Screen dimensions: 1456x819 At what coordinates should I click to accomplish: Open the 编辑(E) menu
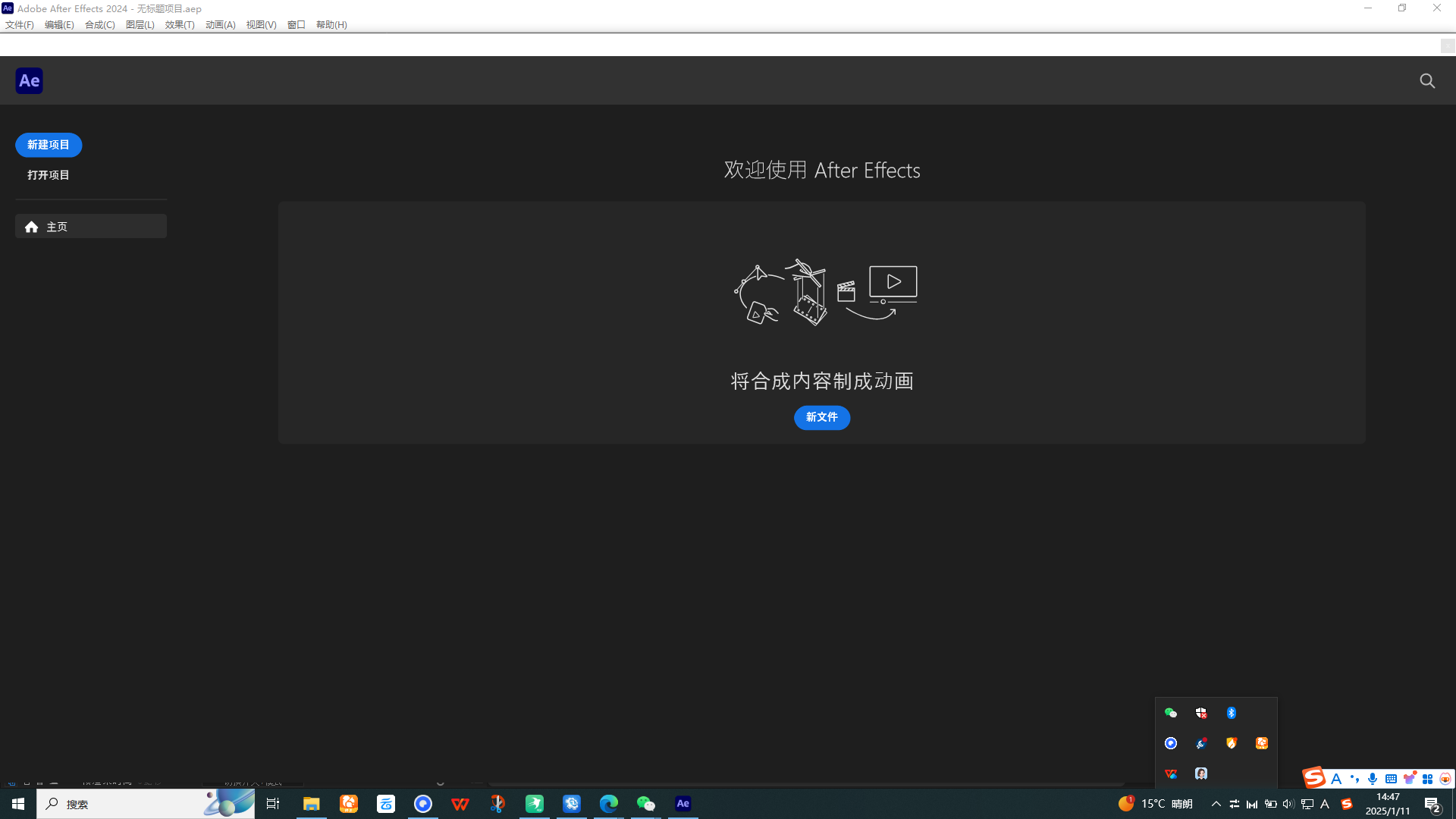[x=59, y=24]
